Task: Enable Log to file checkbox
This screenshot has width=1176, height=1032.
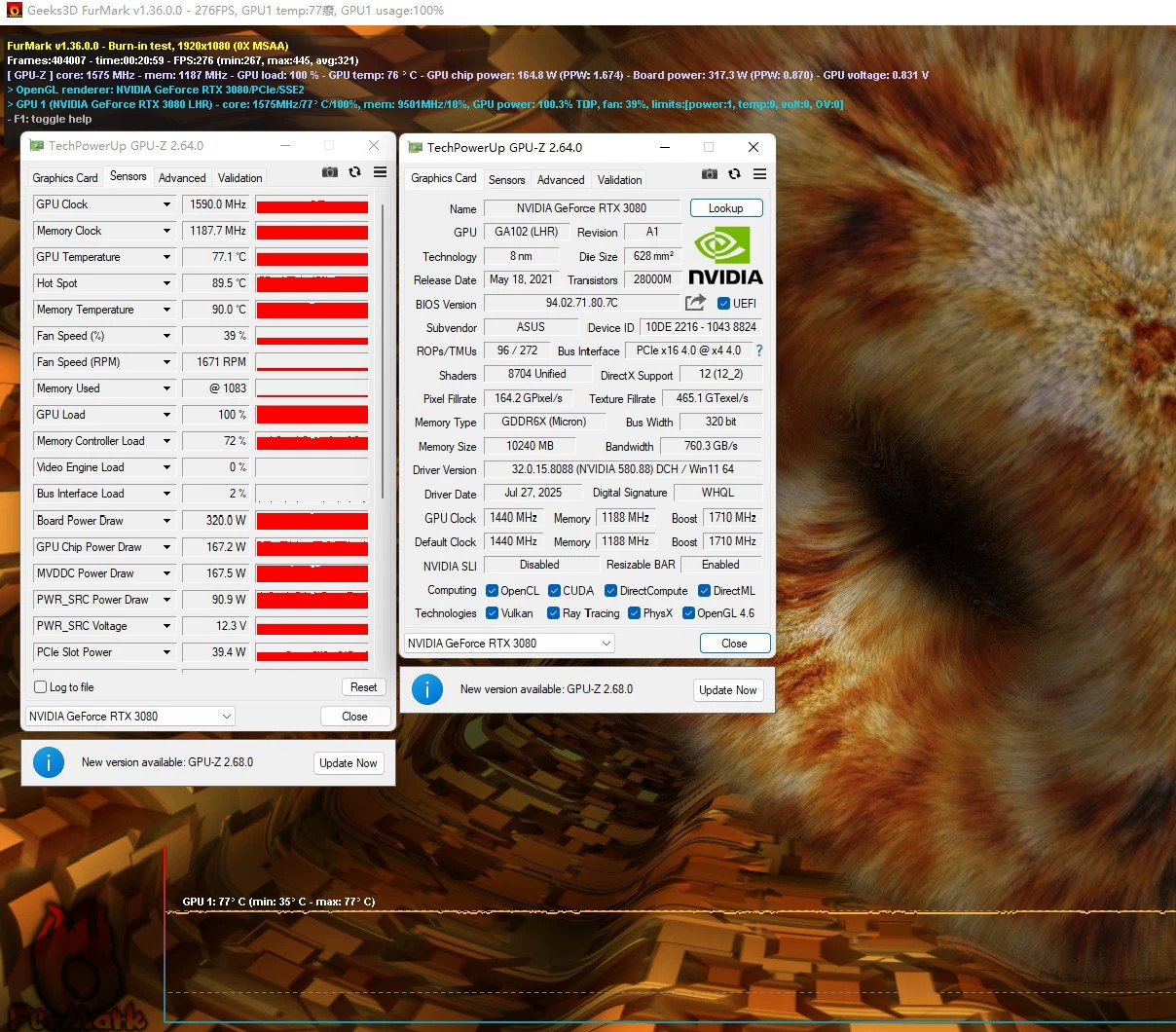Action: 41,686
